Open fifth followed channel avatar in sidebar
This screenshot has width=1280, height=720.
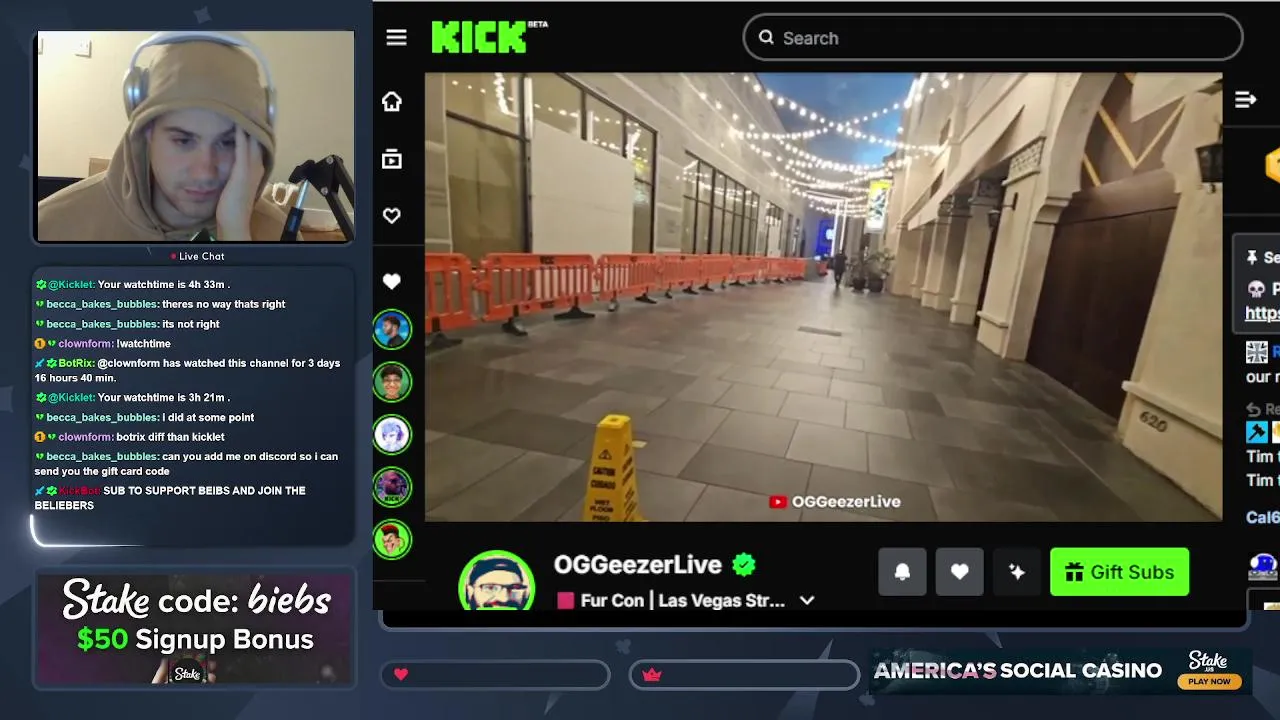[x=392, y=539]
